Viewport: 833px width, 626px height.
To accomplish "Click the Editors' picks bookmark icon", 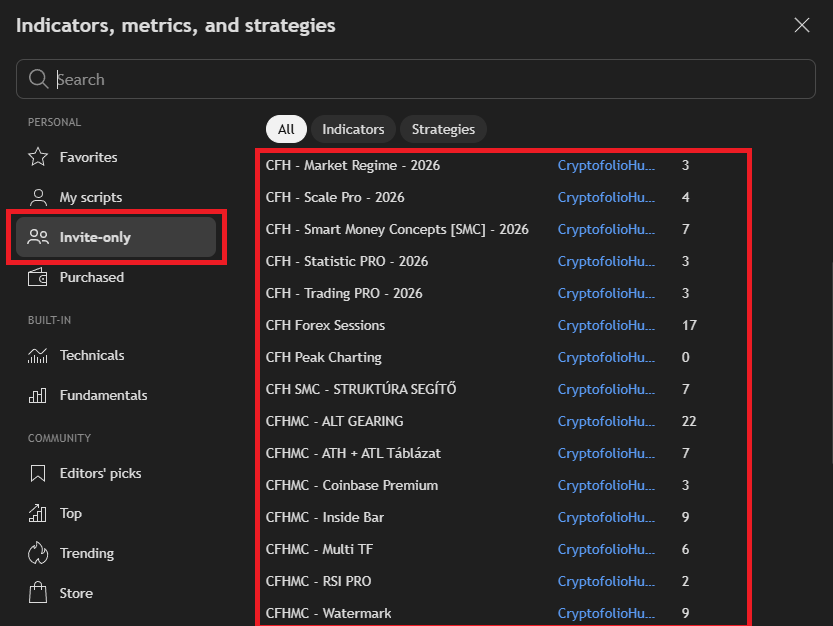I will (x=38, y=473).
